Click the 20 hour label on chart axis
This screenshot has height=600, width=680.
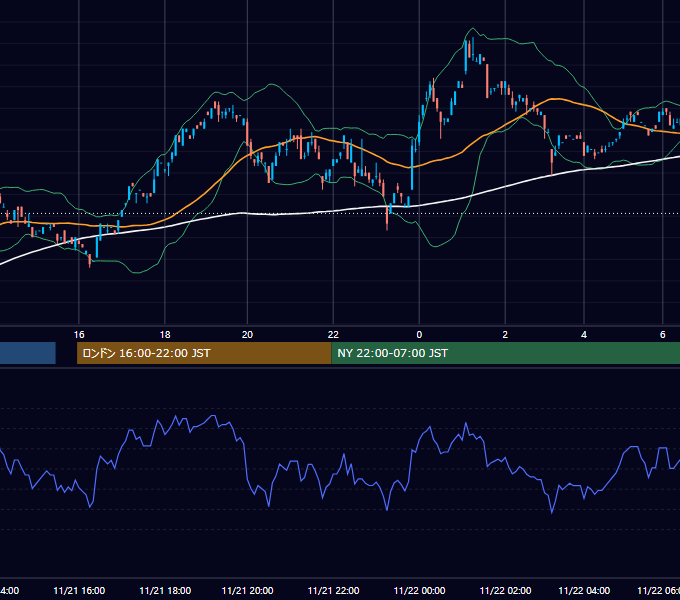click(247, 335)
